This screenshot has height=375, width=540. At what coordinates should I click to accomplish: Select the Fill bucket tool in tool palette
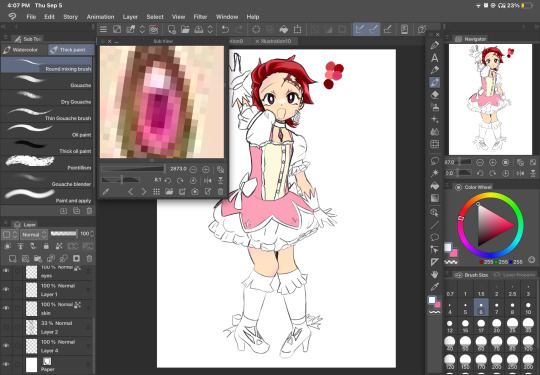coord(435,186)
